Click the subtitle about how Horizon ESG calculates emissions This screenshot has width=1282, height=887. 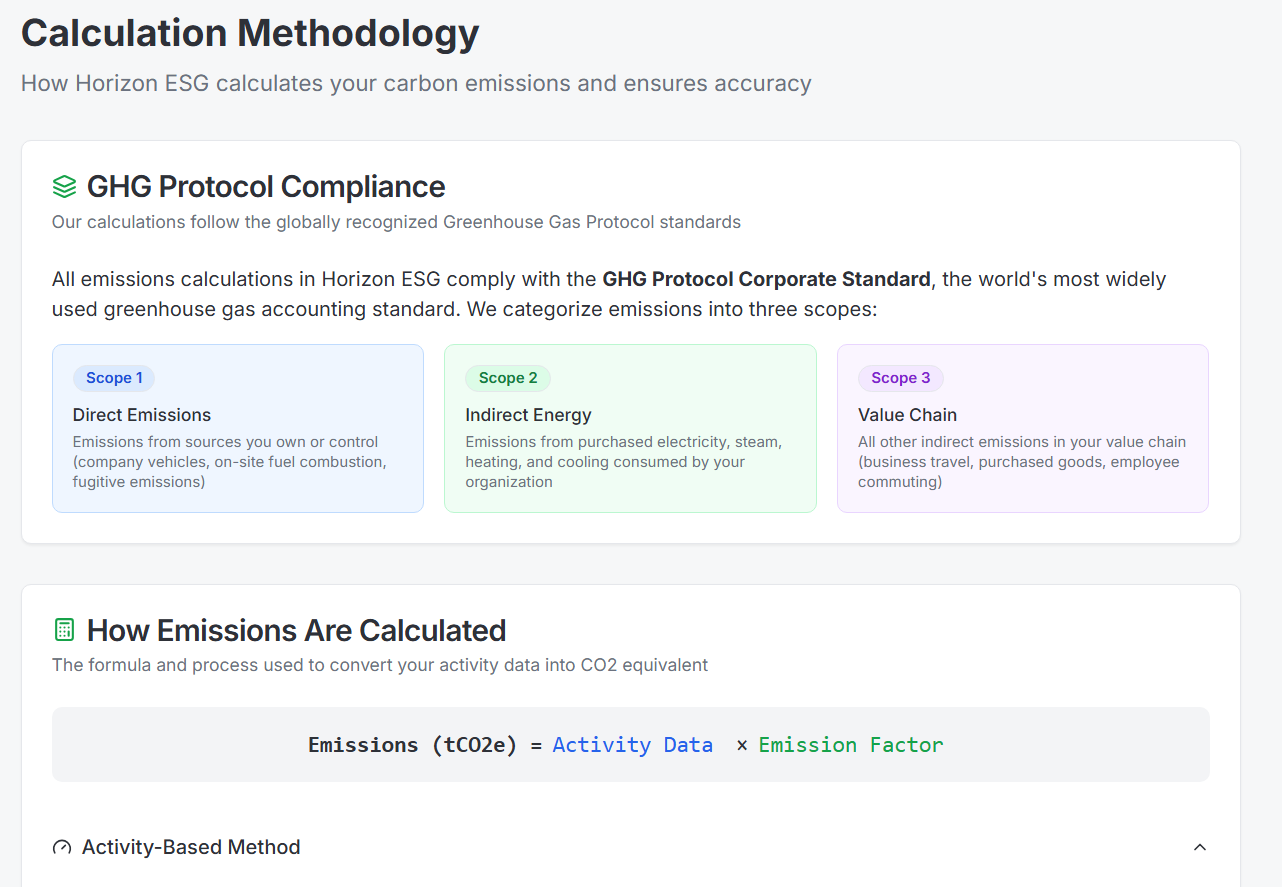[x=416, y=83]
